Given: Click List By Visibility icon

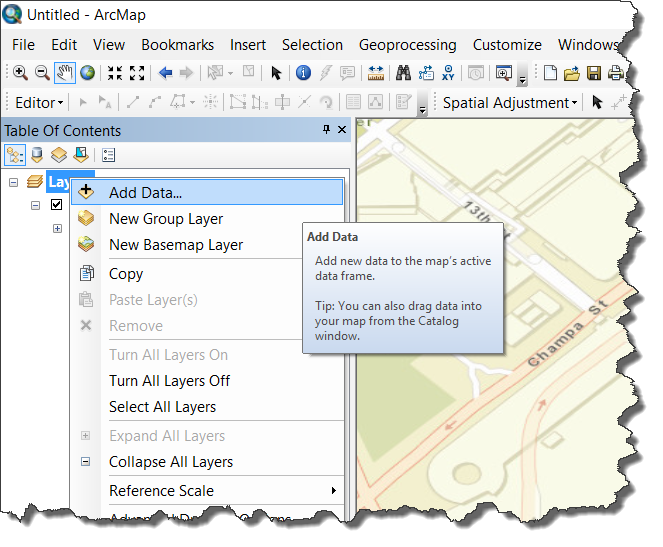Looking at the screenshot, I should click(x=59, y=155).
